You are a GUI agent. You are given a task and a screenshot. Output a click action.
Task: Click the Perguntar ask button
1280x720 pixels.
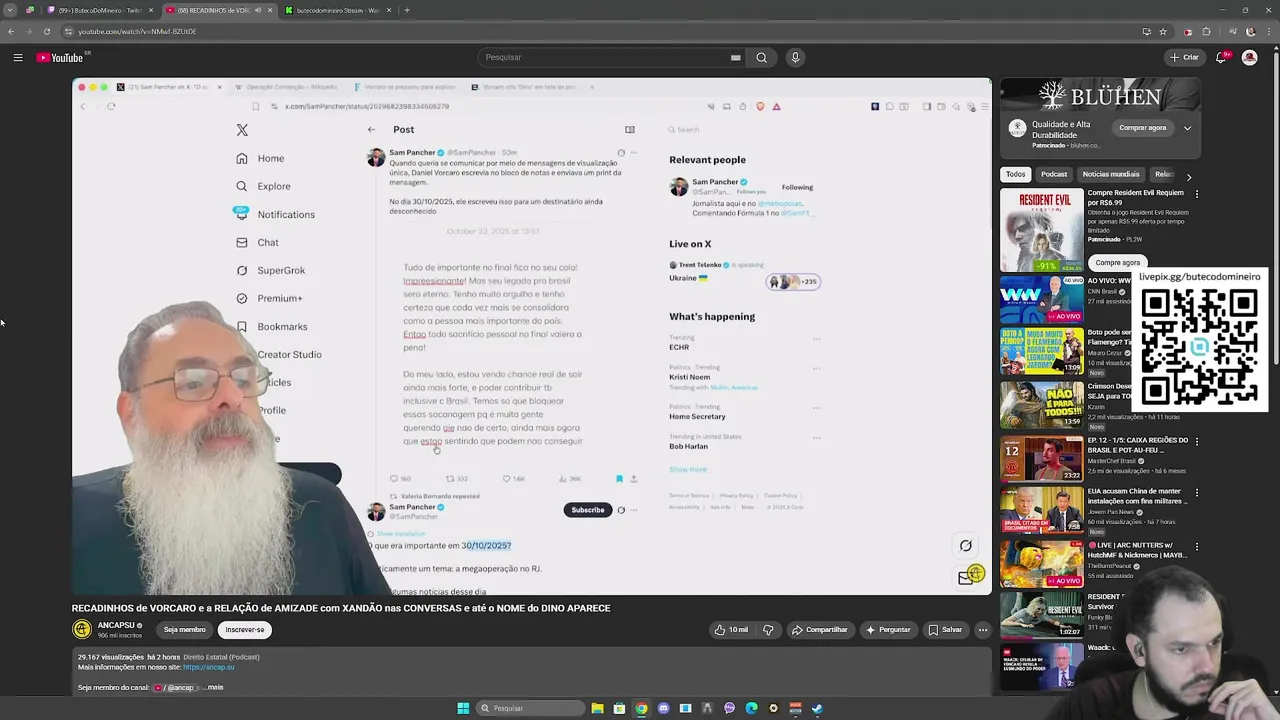888,630
